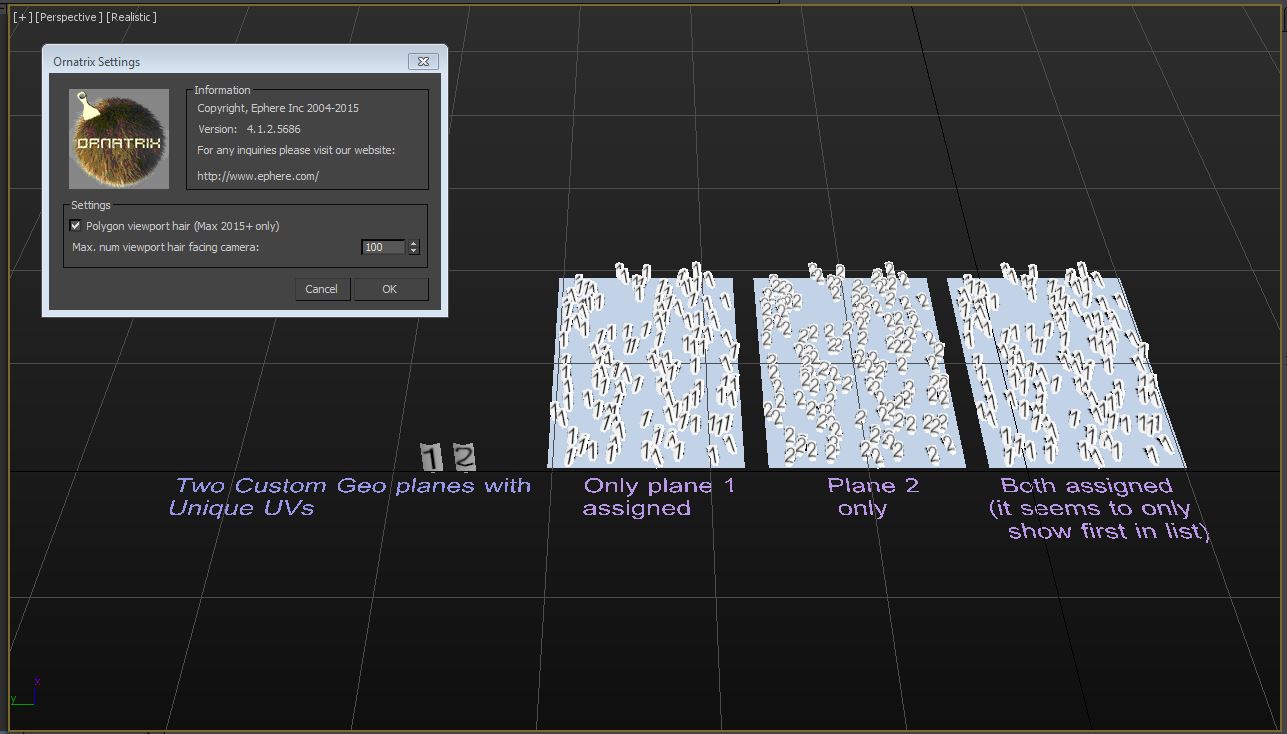The height and width of the screenshot is (734, 1287).
Task: Select the small custom geo plane numbered 1
Action: [431, 458]
